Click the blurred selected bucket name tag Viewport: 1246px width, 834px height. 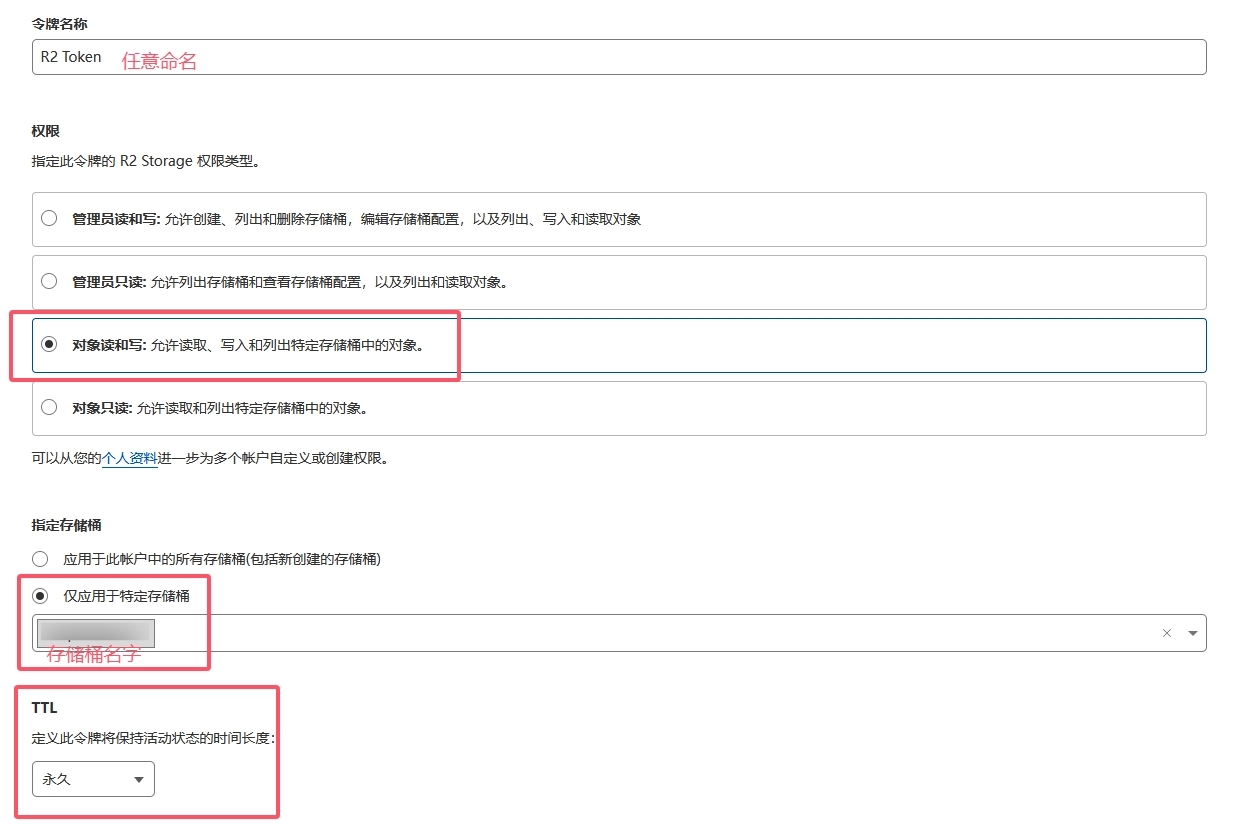point(95,632)
